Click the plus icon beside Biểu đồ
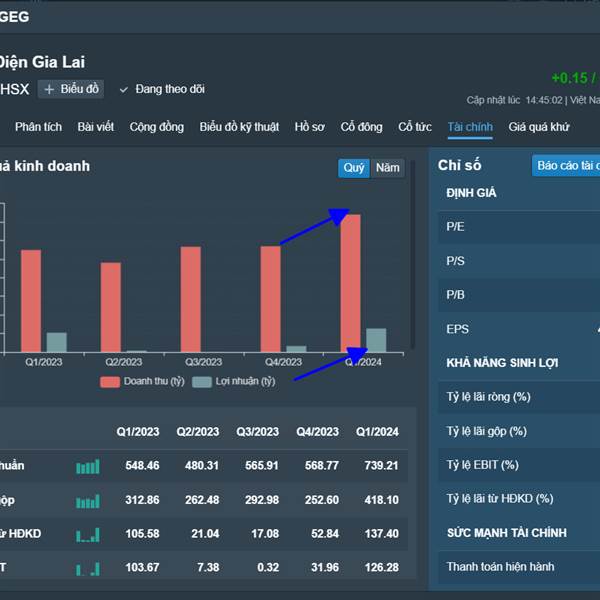Viewport: 600px width, 600px height. (49, 90)
